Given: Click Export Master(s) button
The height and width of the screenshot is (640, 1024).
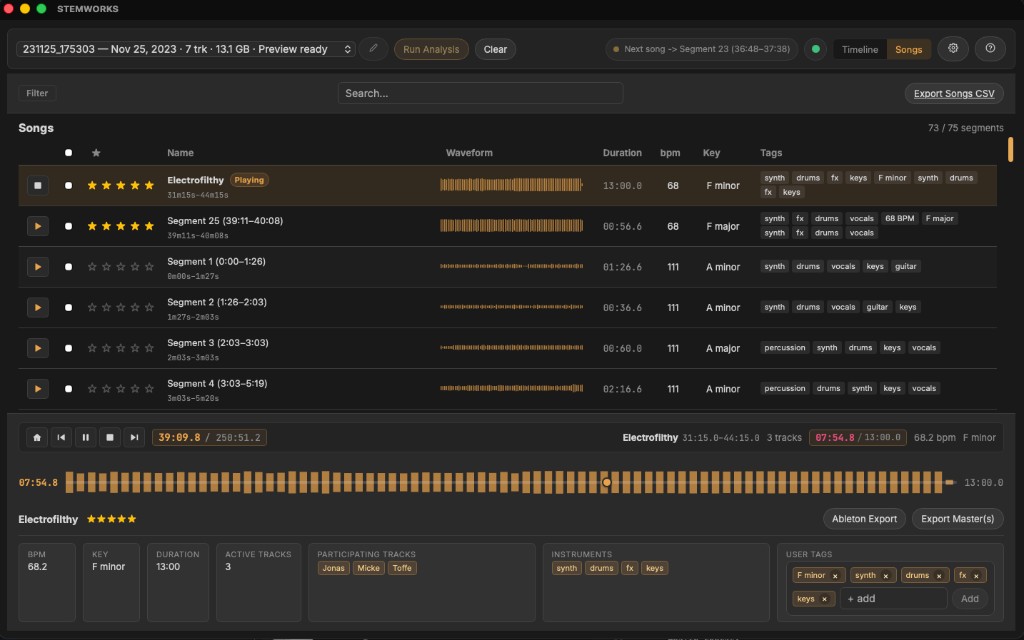Looking at the screenshot, I should [x=957, y=519].
